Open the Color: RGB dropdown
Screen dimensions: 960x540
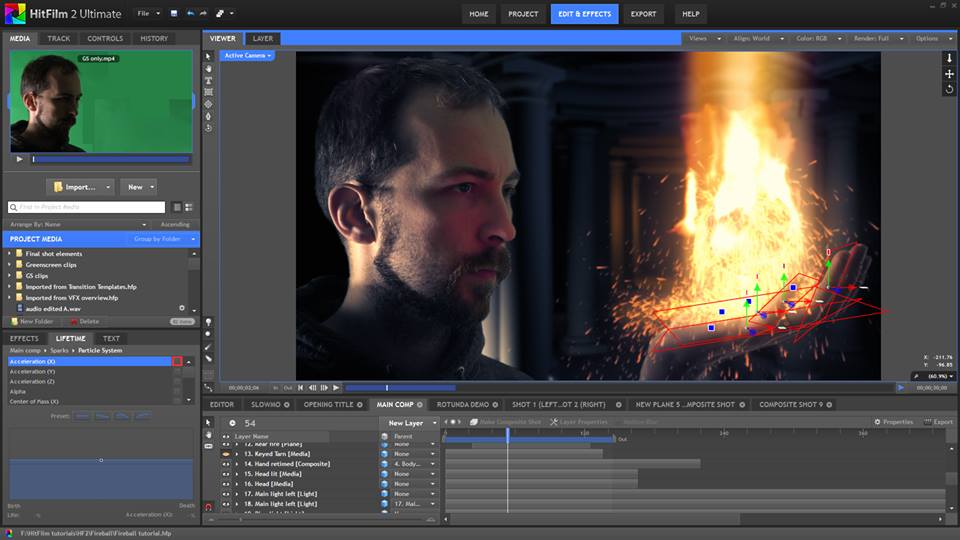[x=819, y=39]
